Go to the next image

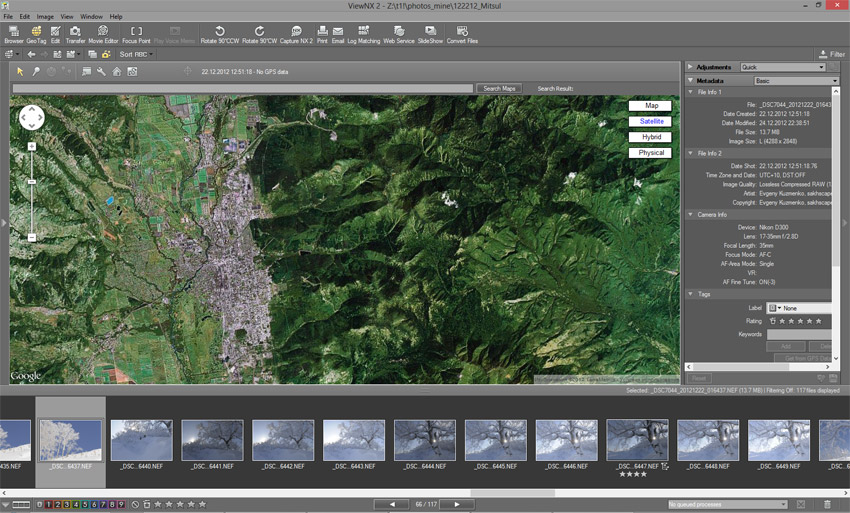(456, 504)
